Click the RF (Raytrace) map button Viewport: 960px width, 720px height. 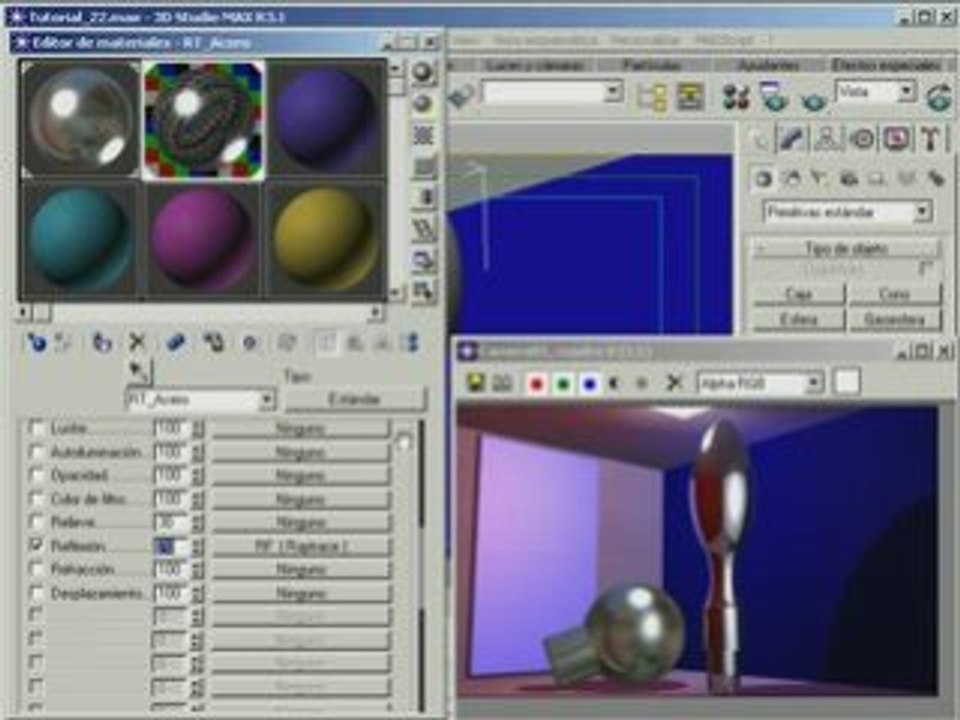click(x=300, y=546)
